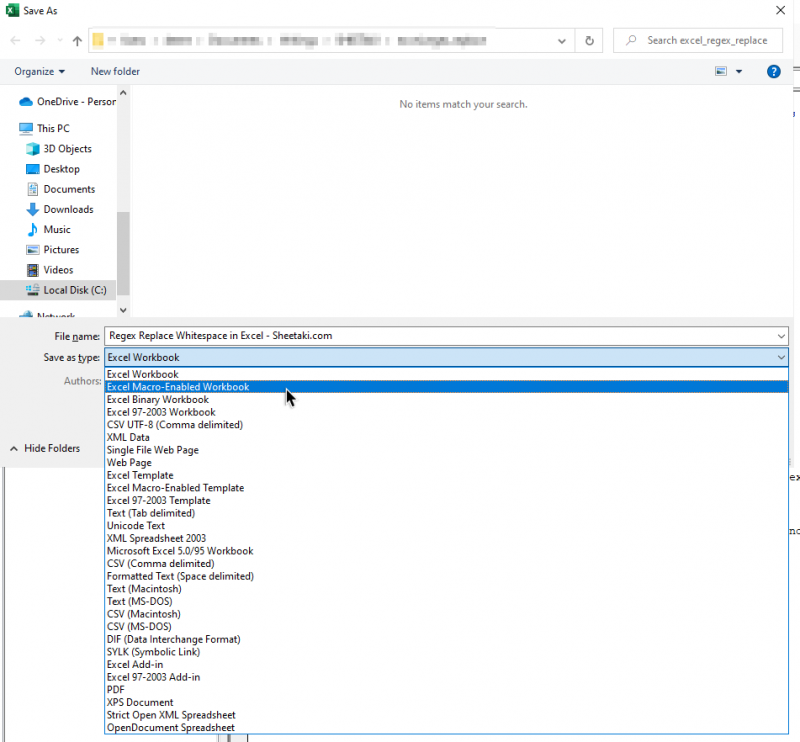Navigate up one folder level
The width and height of the screenshot is (800, 742).
coord(76,40)
